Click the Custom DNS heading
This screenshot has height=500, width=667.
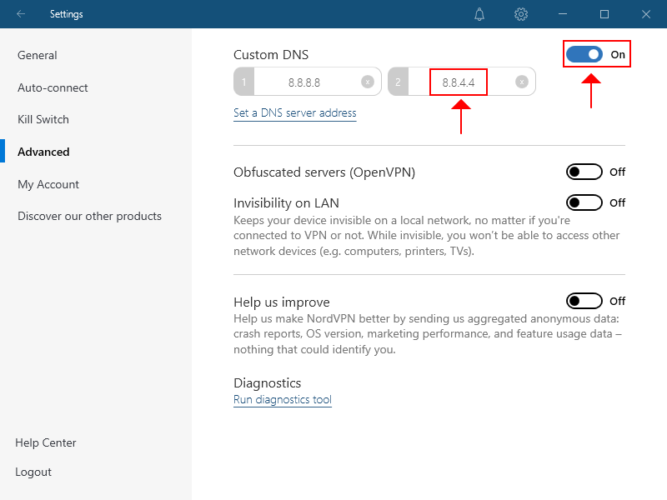pyautogui.click(x=271, y=55)
